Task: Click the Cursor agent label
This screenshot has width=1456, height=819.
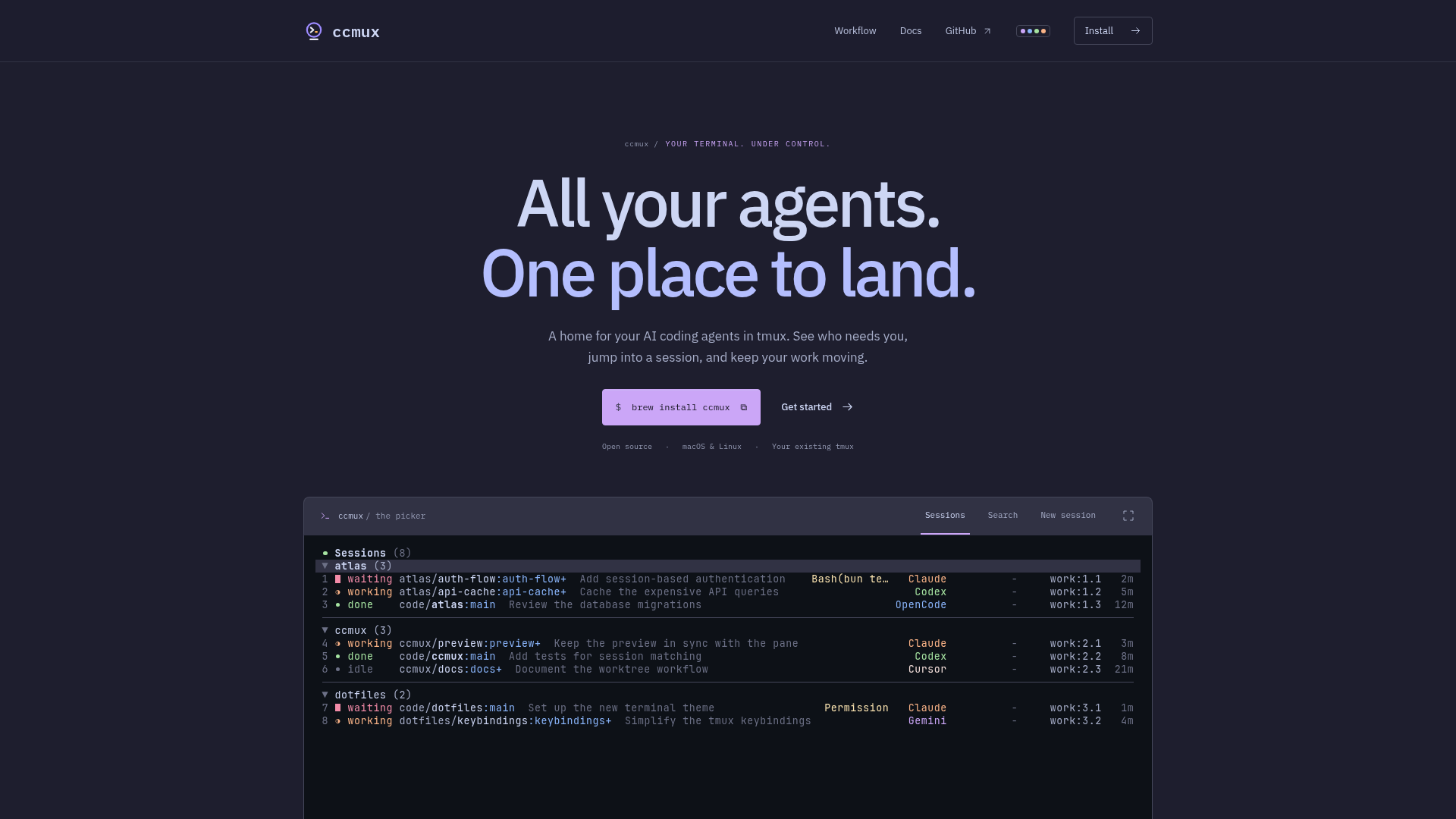Action: tap(927, 670)
